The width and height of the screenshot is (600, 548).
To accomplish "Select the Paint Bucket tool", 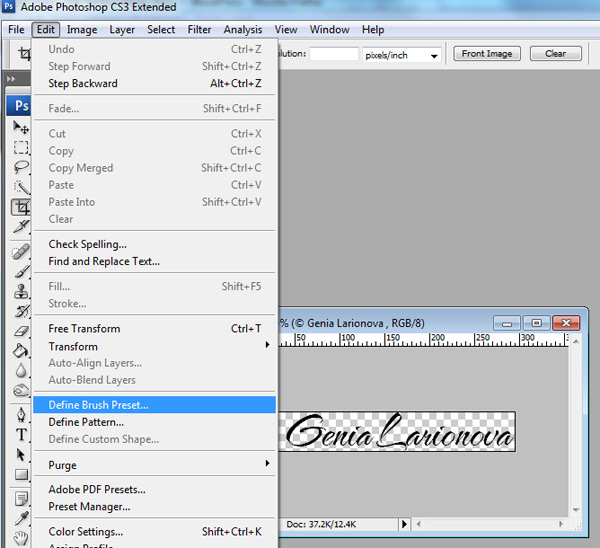I will 21,351.
